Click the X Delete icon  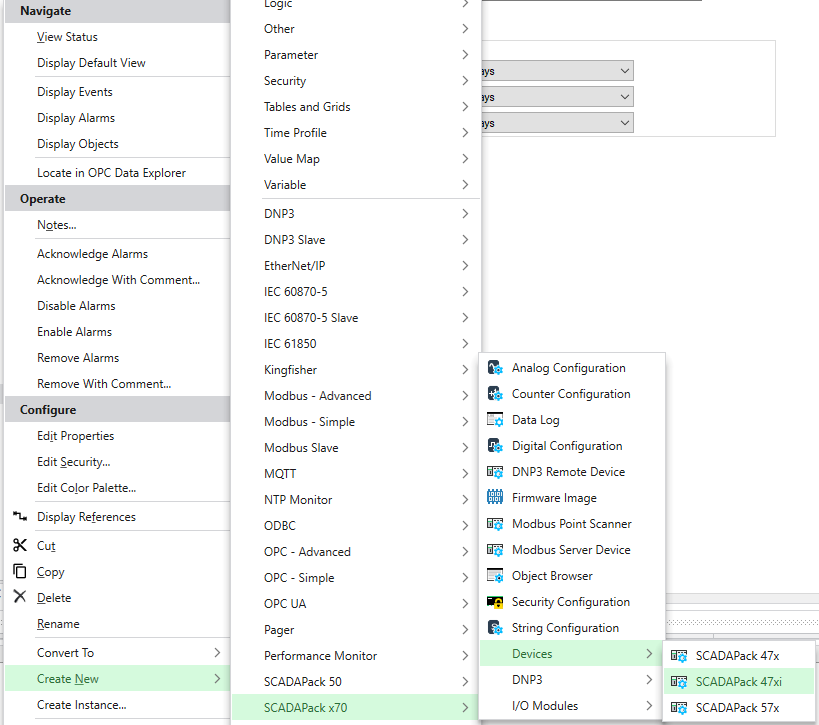pyautogui.click(x=20, y=597)
